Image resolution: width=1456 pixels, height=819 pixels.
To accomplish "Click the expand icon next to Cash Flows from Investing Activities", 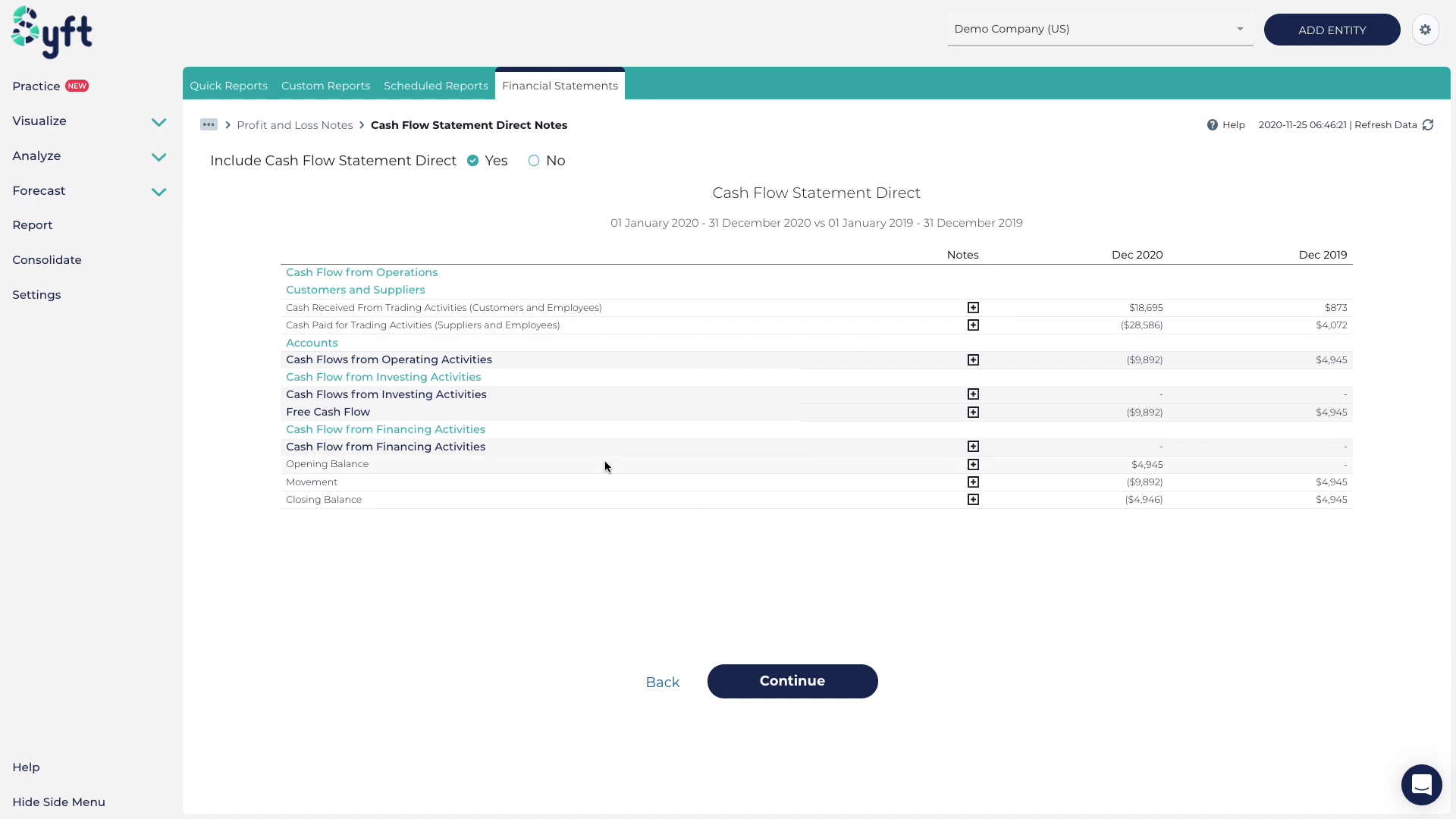I will click(973, 393).
